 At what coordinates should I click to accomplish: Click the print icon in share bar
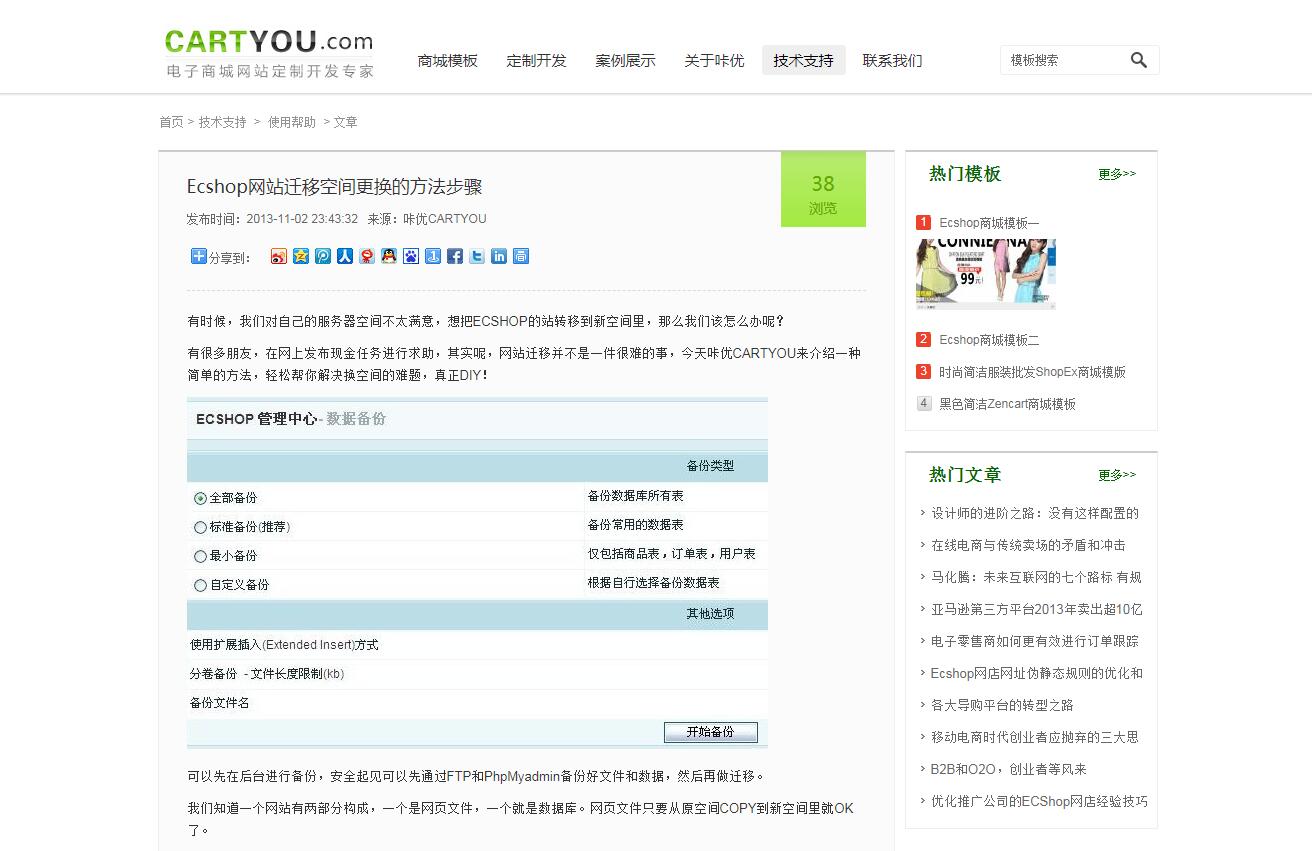coord(521,257)
